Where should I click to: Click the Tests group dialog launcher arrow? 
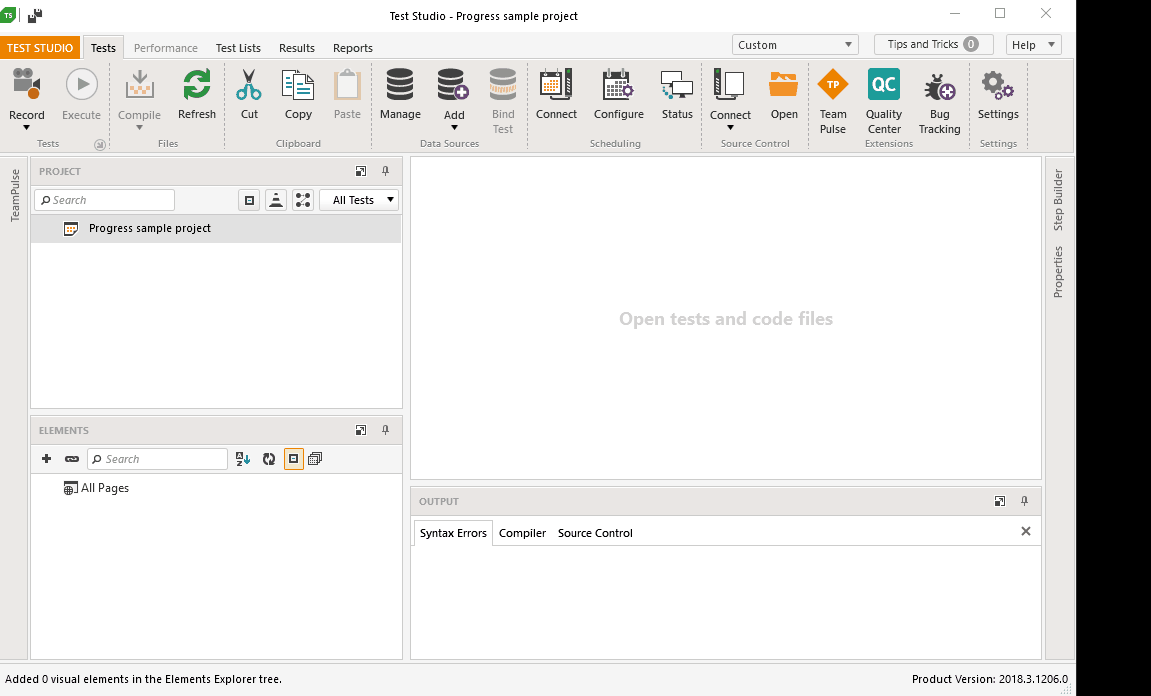[x=100, y=145]
